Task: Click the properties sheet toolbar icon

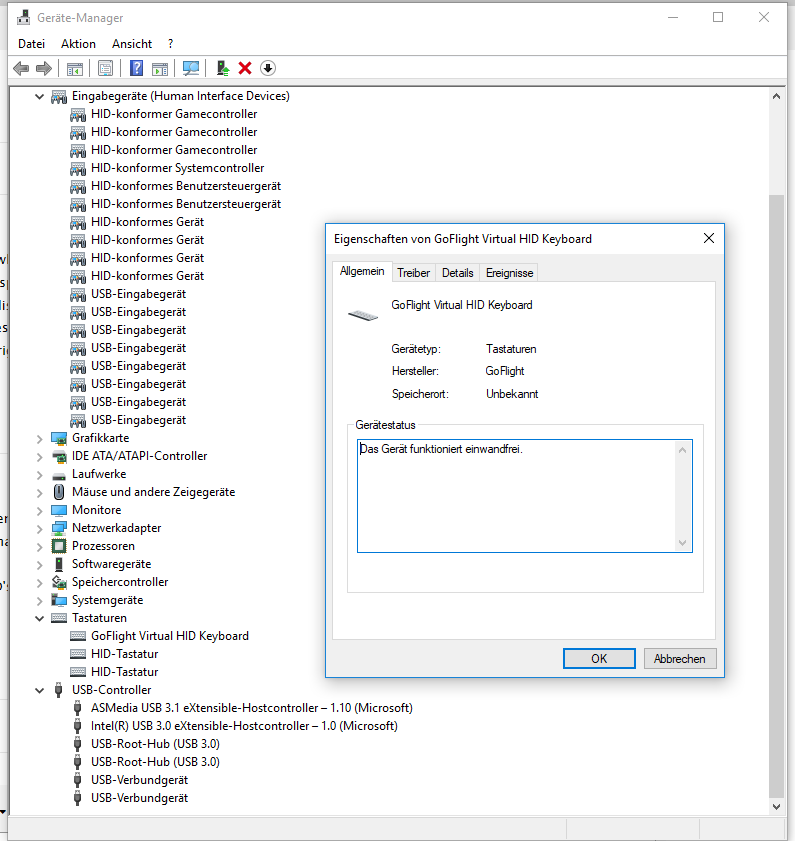Action: [x=104, y=68]
